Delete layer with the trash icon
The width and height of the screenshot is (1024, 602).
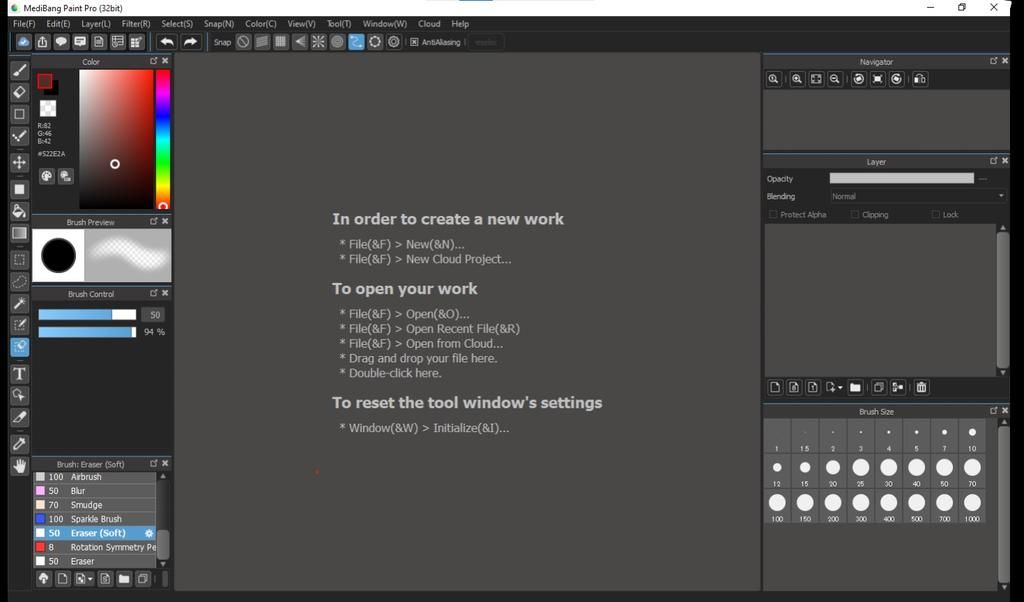tap(921, 387)
